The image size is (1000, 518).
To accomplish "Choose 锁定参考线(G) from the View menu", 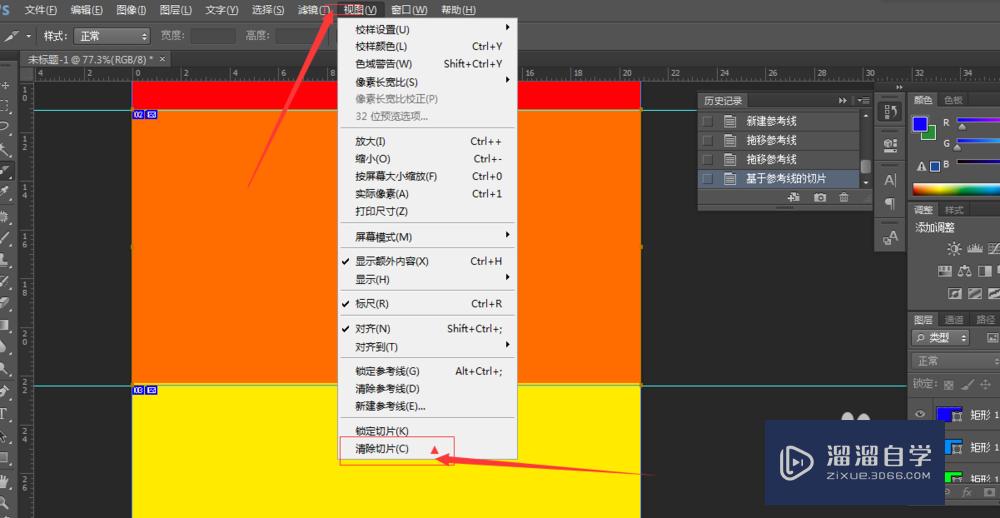I will coord(427,371).
